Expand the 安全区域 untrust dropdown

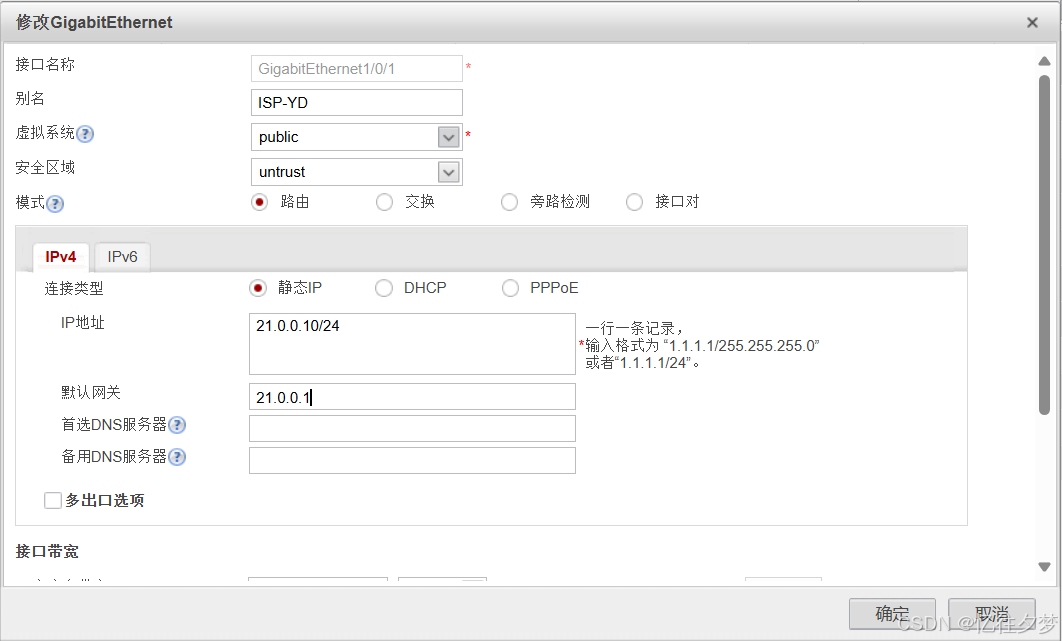(448, 172)
